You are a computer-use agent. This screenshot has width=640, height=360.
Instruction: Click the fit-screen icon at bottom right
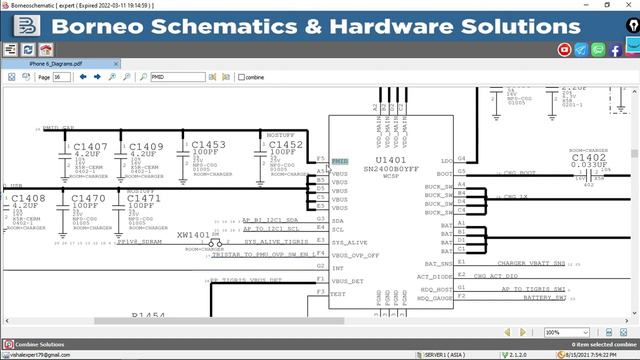click(624, 332)
